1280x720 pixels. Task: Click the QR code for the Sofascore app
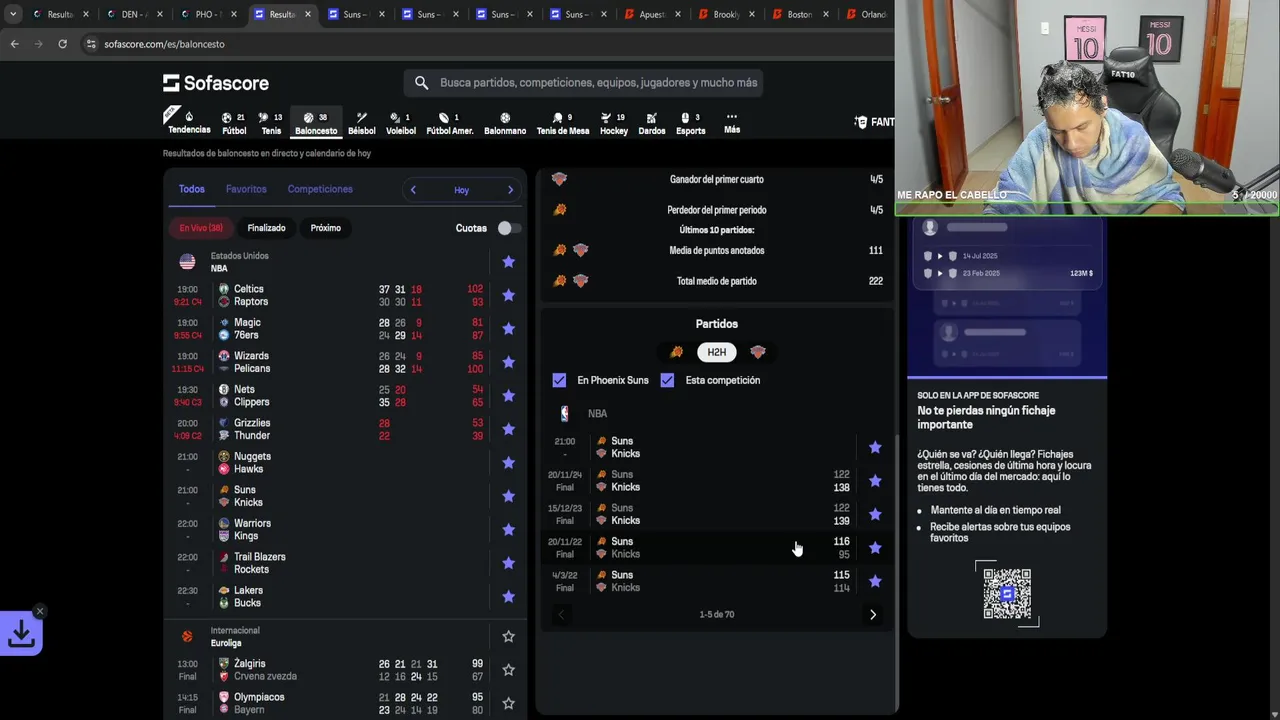pos(1007,594)
